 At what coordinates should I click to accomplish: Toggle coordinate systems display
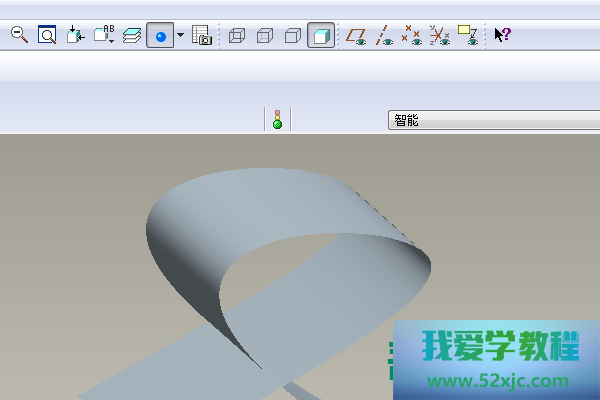coord(438,36)
